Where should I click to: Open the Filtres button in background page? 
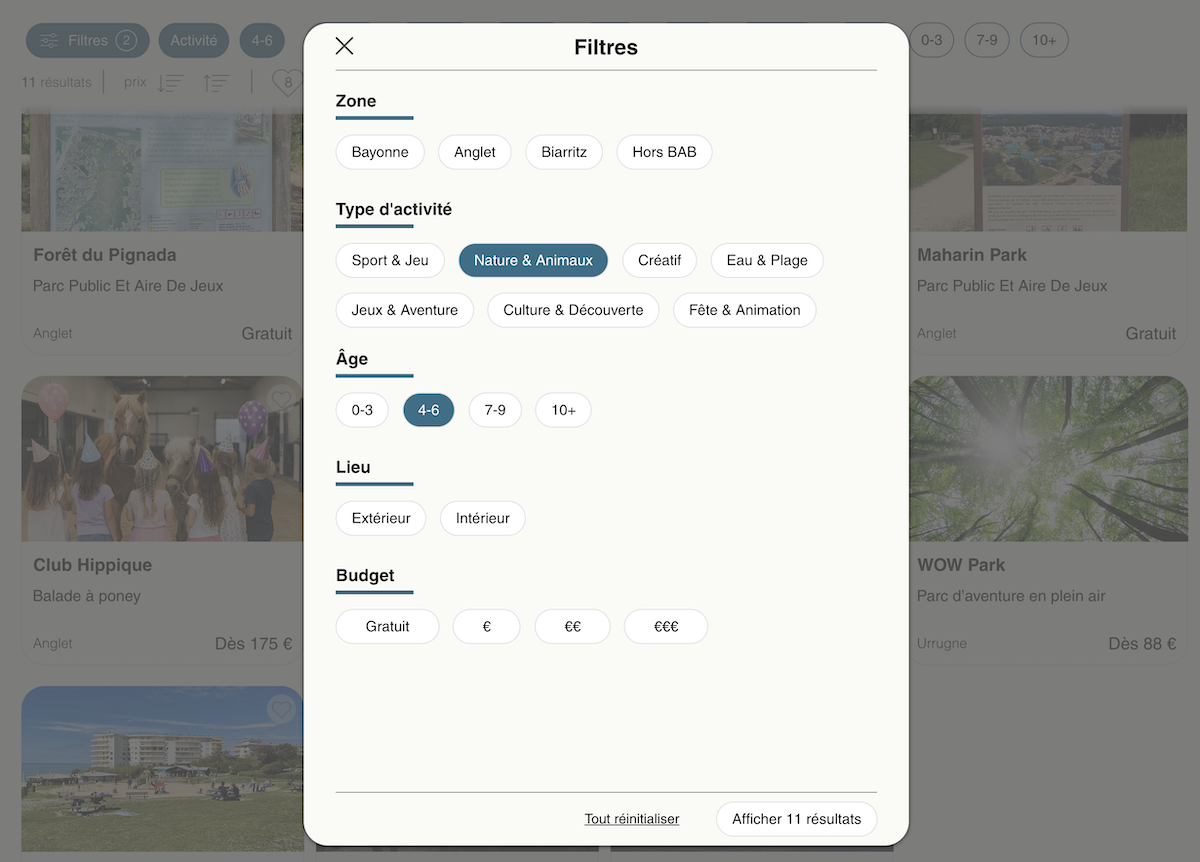(x=87, y=41)
